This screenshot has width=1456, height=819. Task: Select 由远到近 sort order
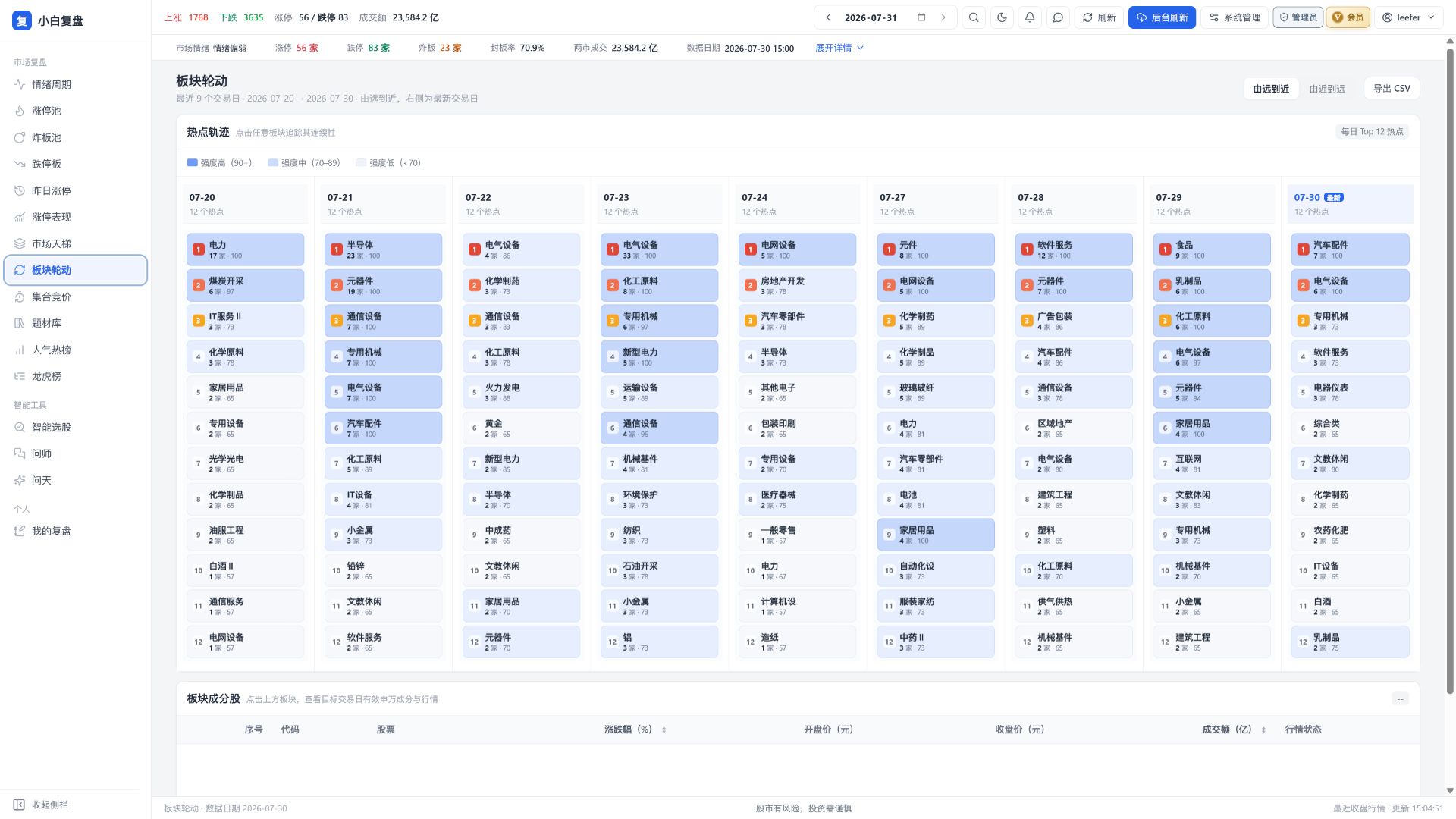tap(1271, 89)
